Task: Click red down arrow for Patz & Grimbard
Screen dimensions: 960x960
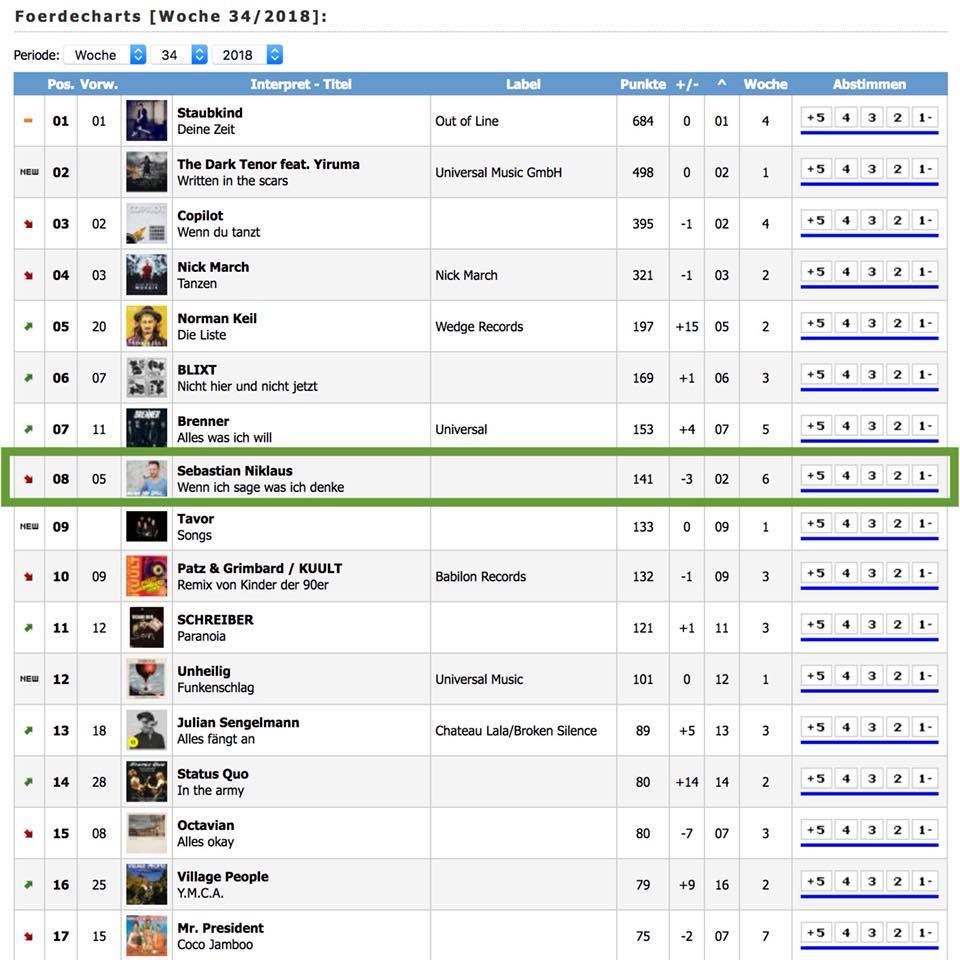Action: [x=28, y=577]
